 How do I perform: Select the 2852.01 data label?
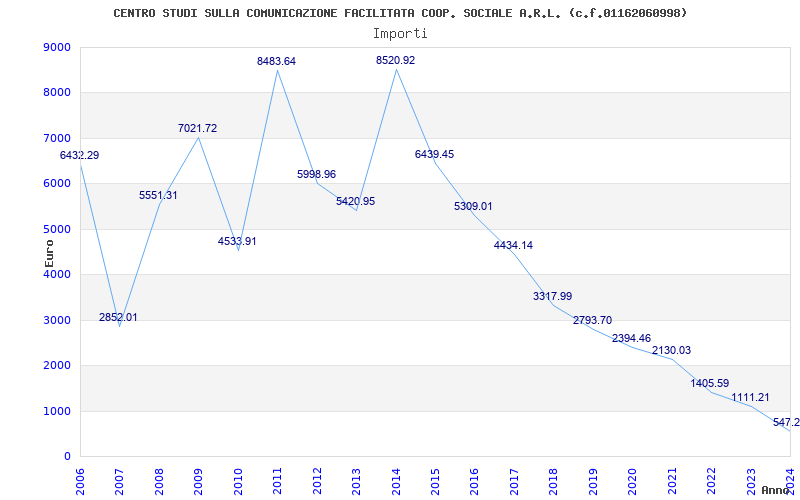tap(118, 317)
